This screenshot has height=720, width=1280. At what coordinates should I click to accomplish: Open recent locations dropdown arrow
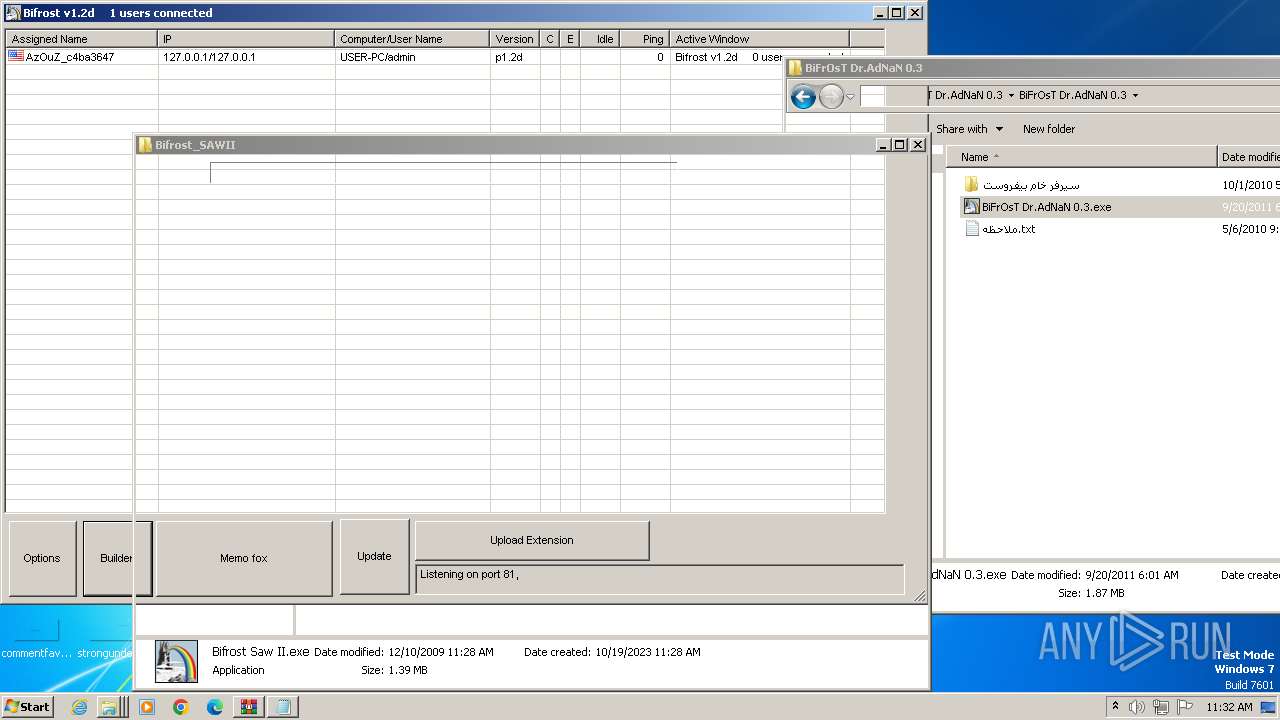[x=851, y=97]
